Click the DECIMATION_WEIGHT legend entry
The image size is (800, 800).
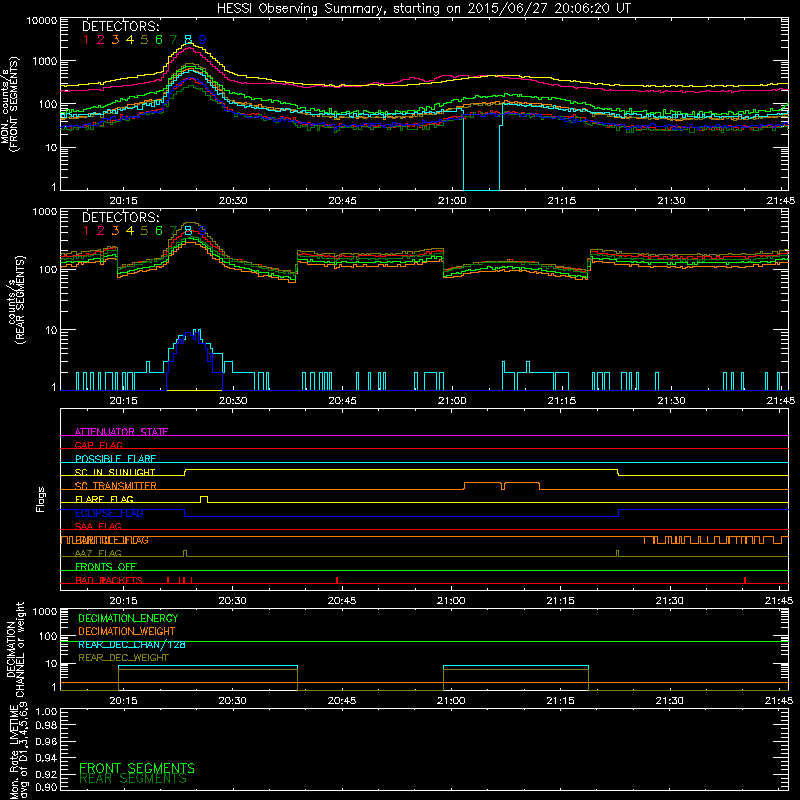127,632
